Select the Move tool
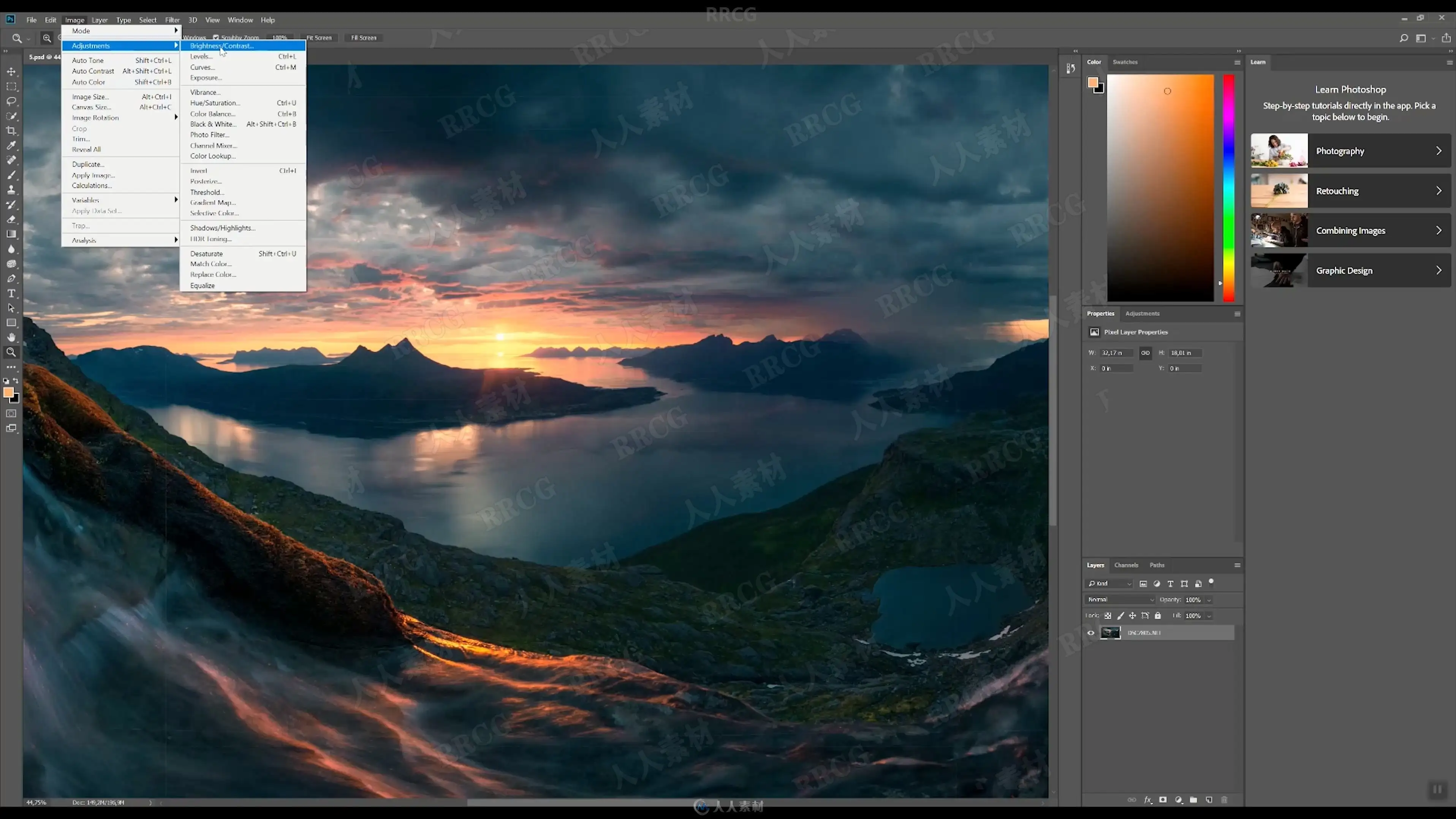1456x819 pixels. pos(11,72)
